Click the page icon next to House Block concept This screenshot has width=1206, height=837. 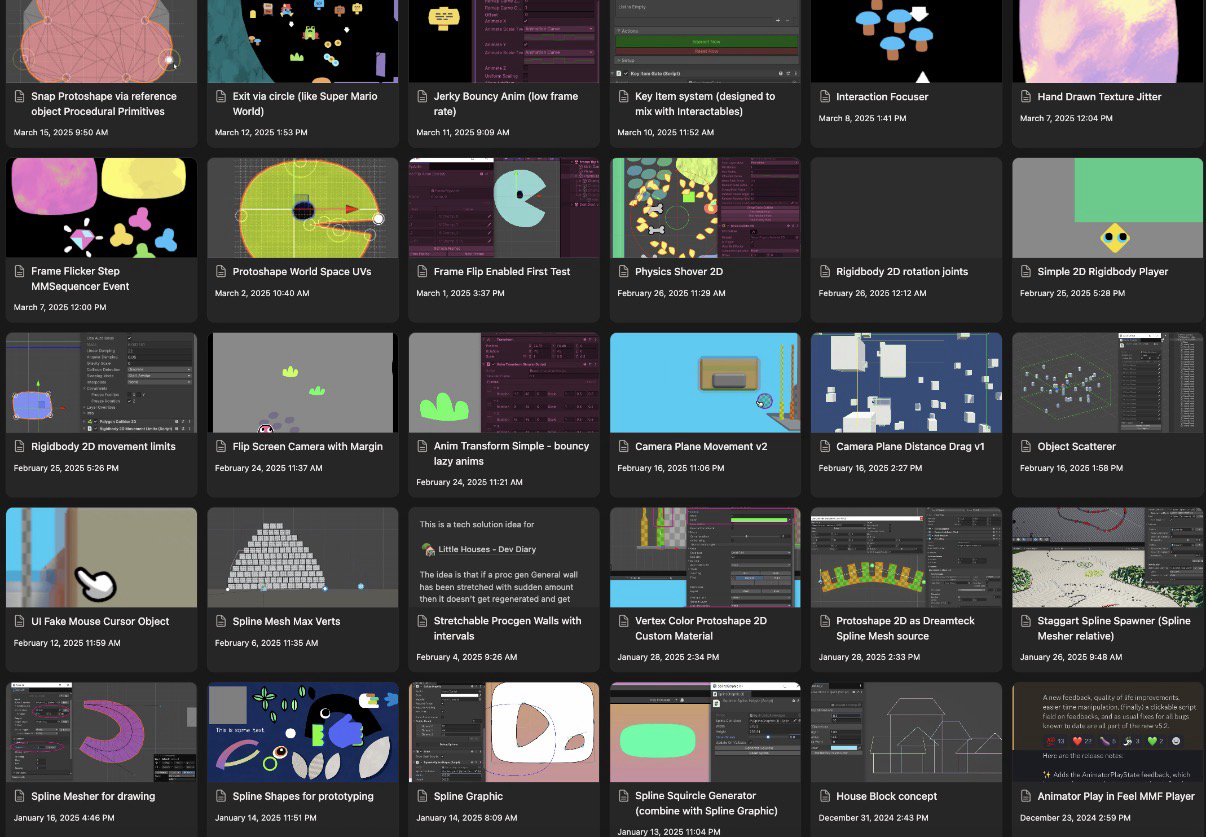825,797
